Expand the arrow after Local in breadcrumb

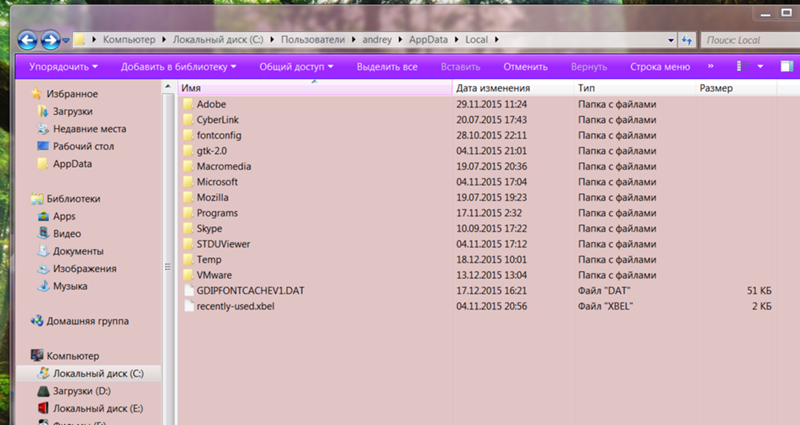(x=496, y=40)
